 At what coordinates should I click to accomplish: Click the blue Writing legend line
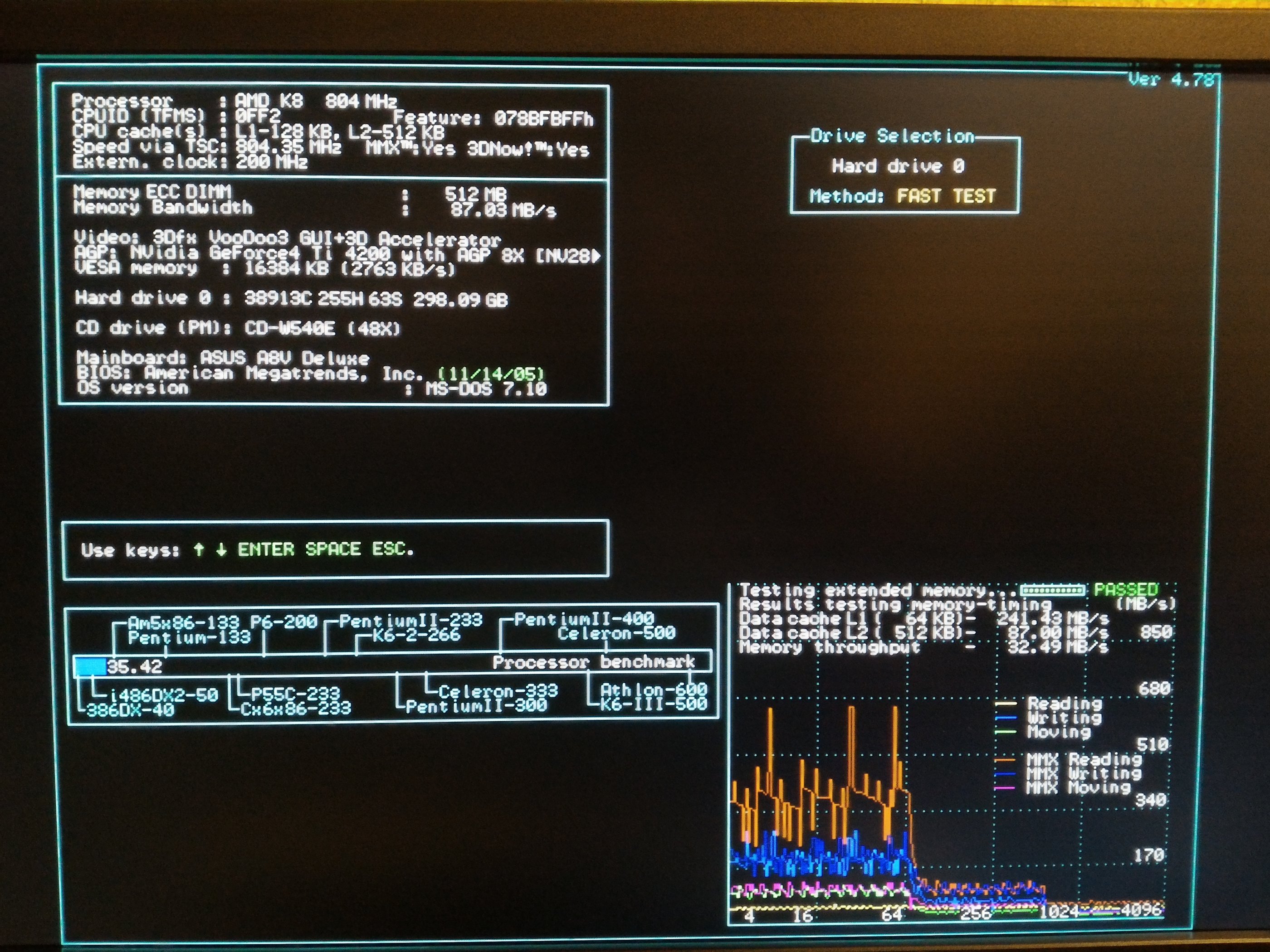tap(1006, 717)
